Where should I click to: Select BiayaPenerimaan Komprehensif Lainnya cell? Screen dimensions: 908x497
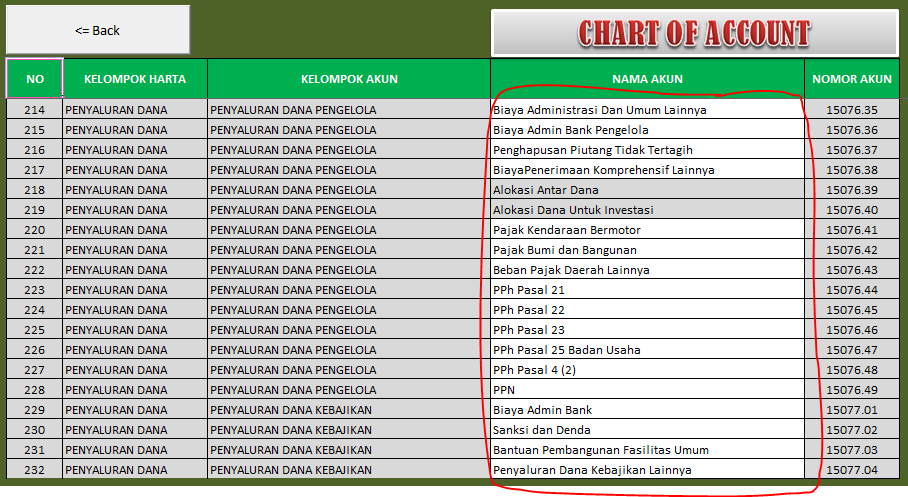click(x=647, y=170)
